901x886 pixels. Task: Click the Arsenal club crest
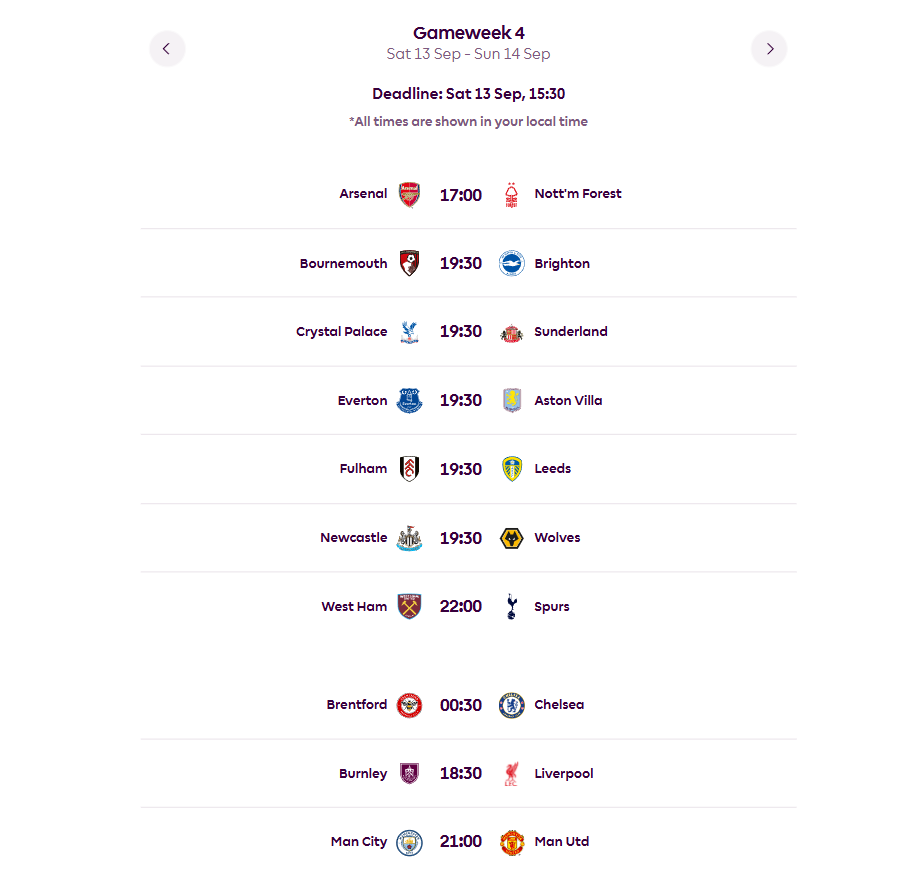(409, 194)
